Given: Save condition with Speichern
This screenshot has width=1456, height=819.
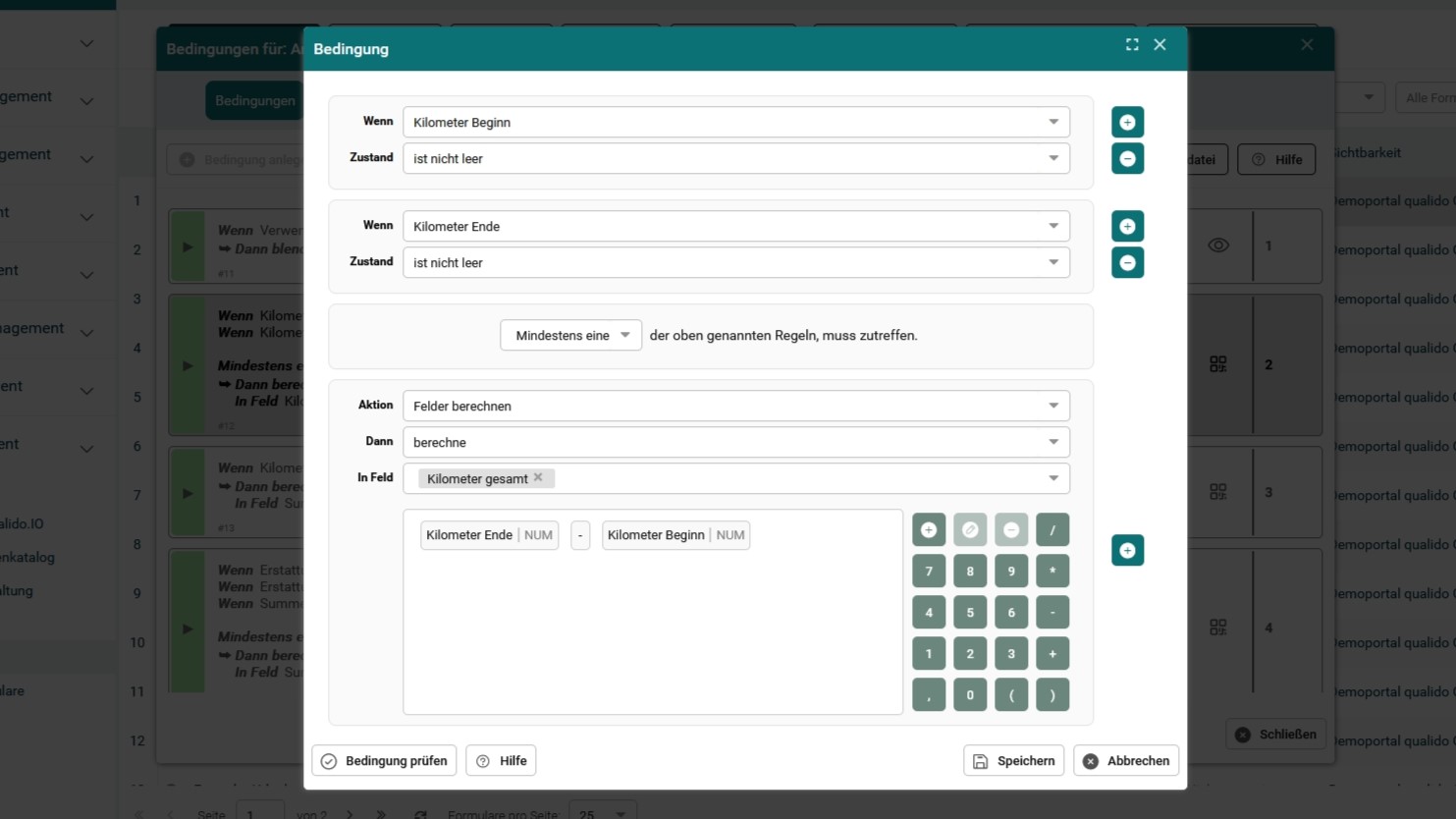Looking at the screenshot, I should [x=1014, y=761].
